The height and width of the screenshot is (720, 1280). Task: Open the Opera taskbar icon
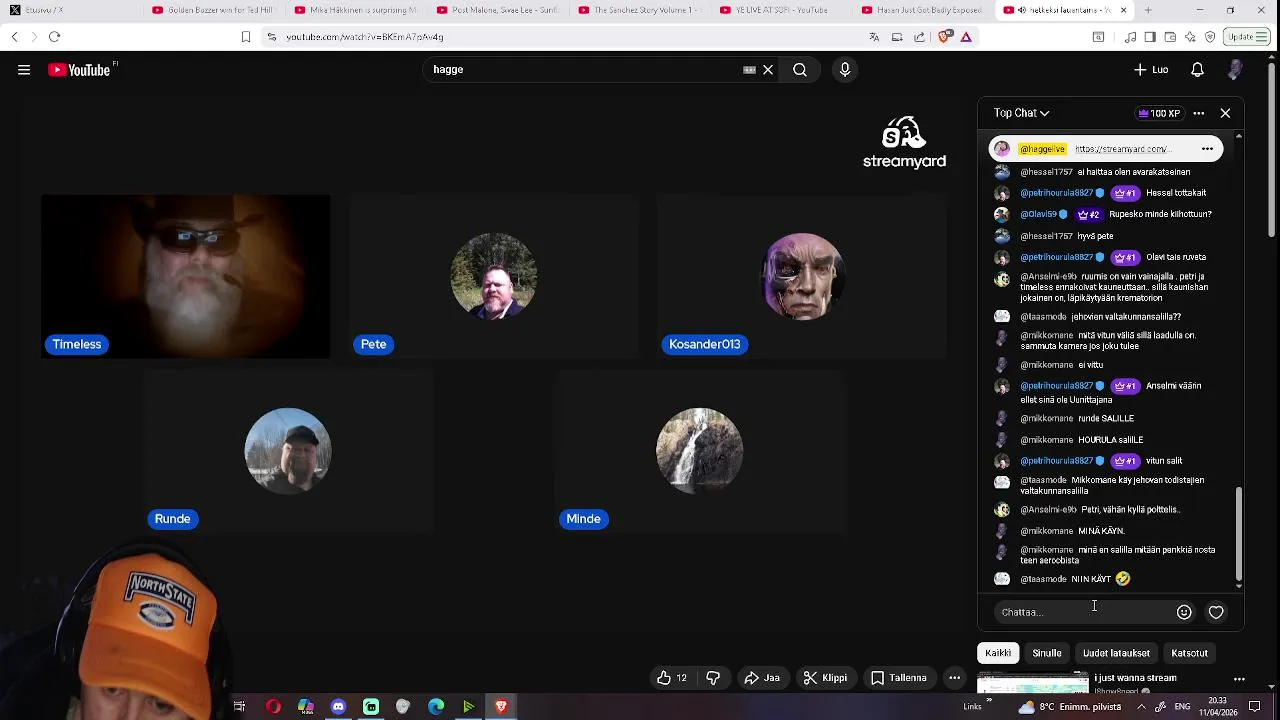coord(273,707)
